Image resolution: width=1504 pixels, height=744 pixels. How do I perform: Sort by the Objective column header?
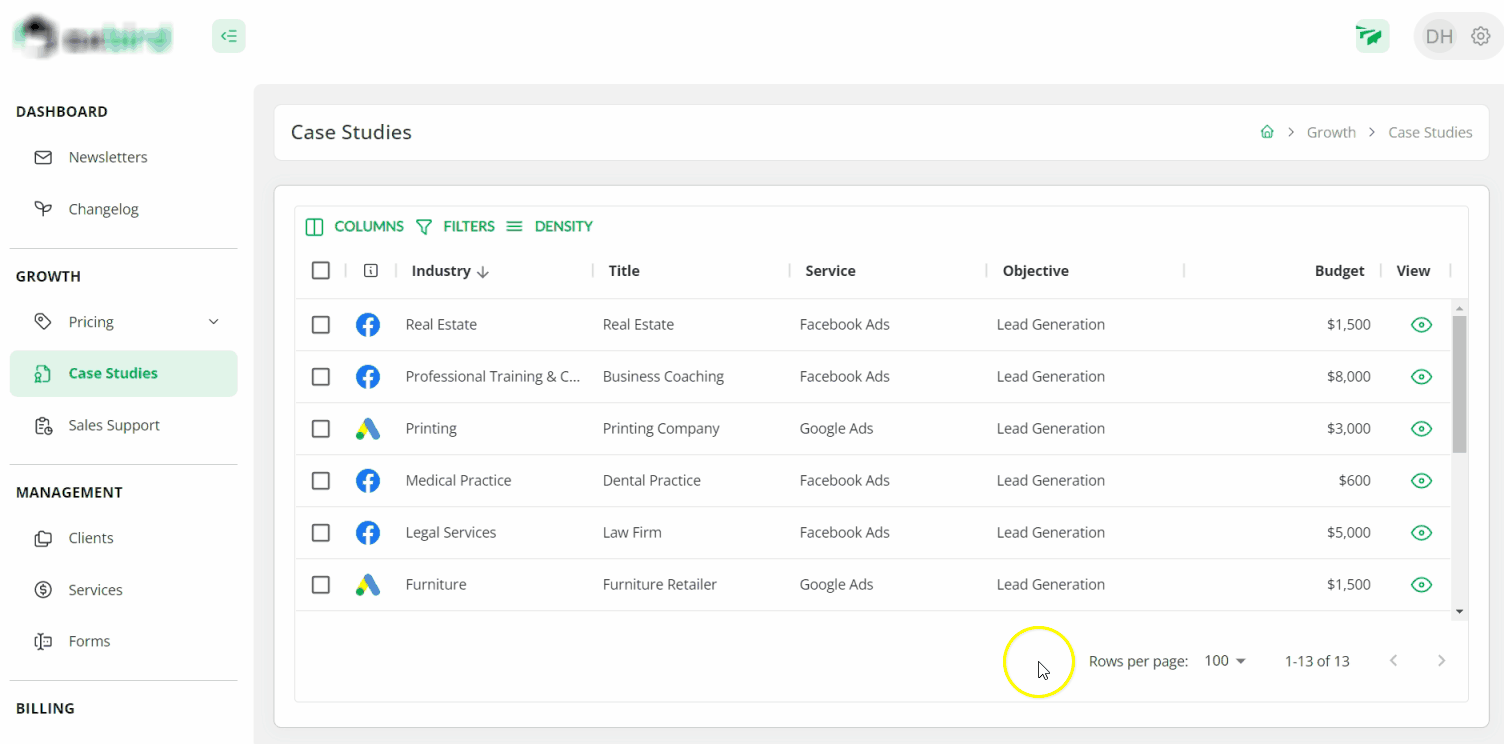click(1035, 271)
